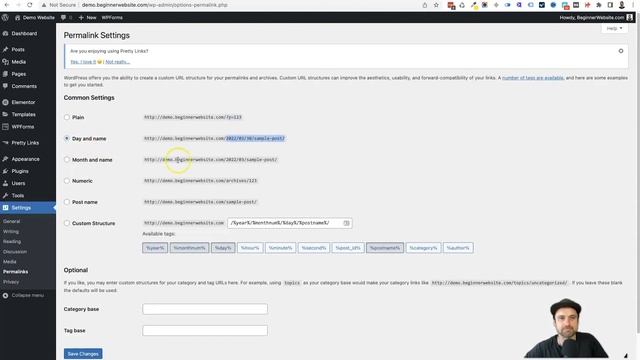
Task: Click the Custom Structure text field
Action: click(x=289, y=223)
